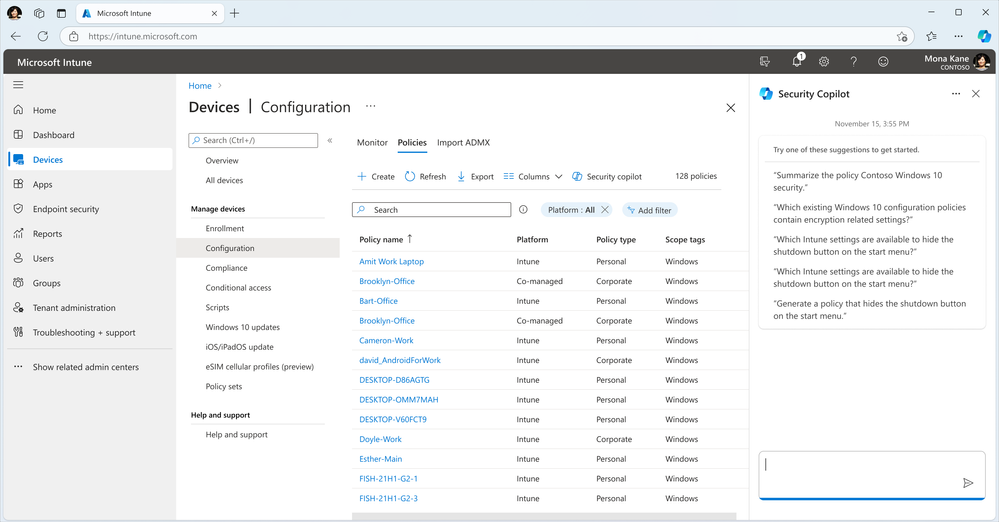The height and width of the screenshot is (522, 999).
Task: Export the policies list
Action: click(x=475, y=177)
